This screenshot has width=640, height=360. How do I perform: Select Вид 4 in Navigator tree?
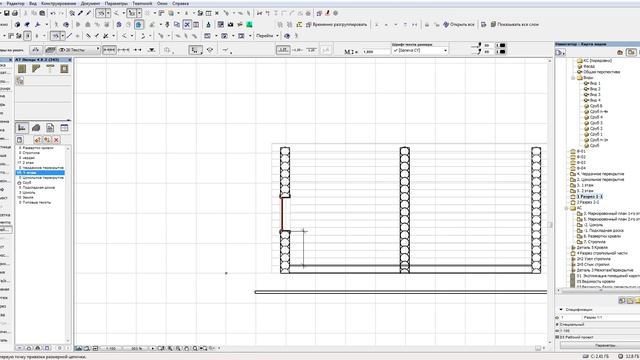pyautogui.click(x=592, y=100)
